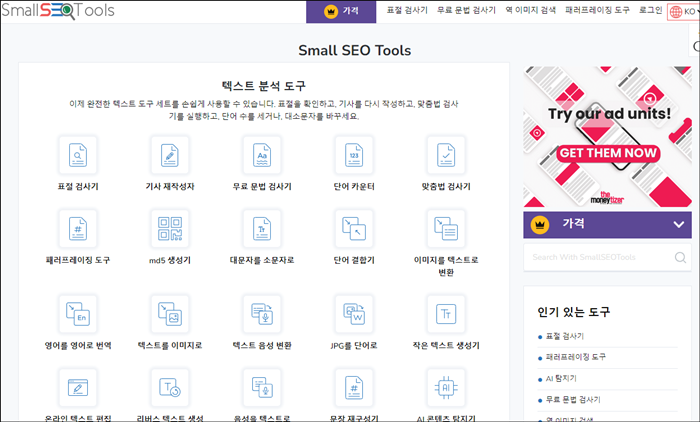Click the 인기 있는 도구 heading

[x=574, y=312]
